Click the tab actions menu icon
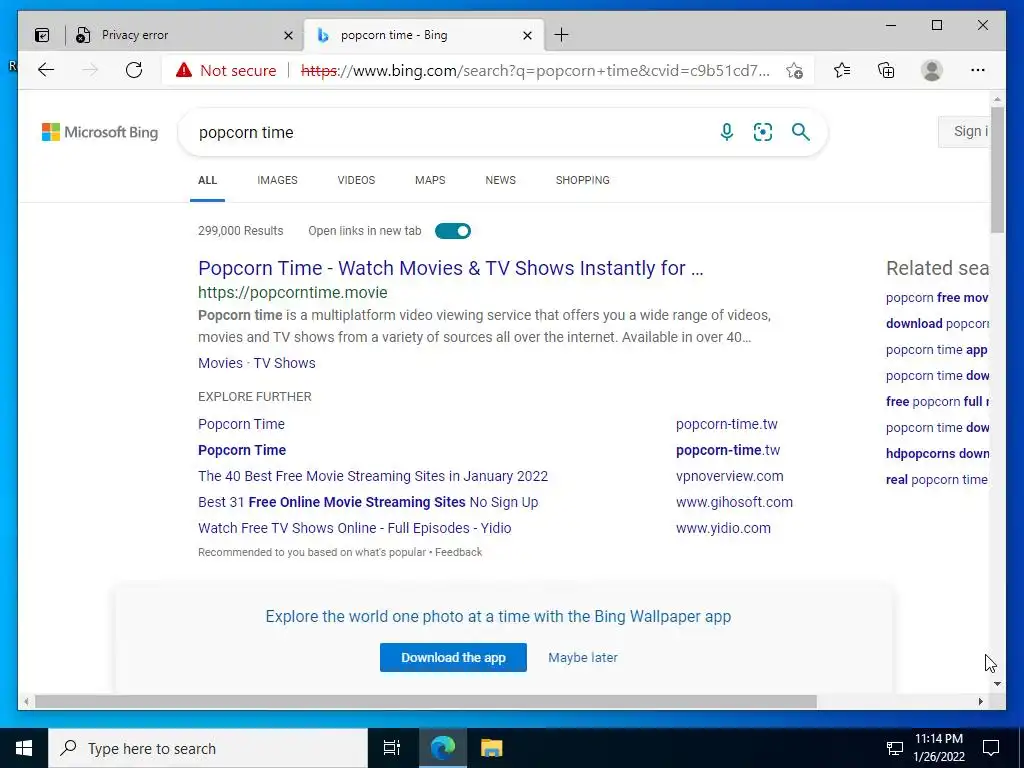 [42, 35]
